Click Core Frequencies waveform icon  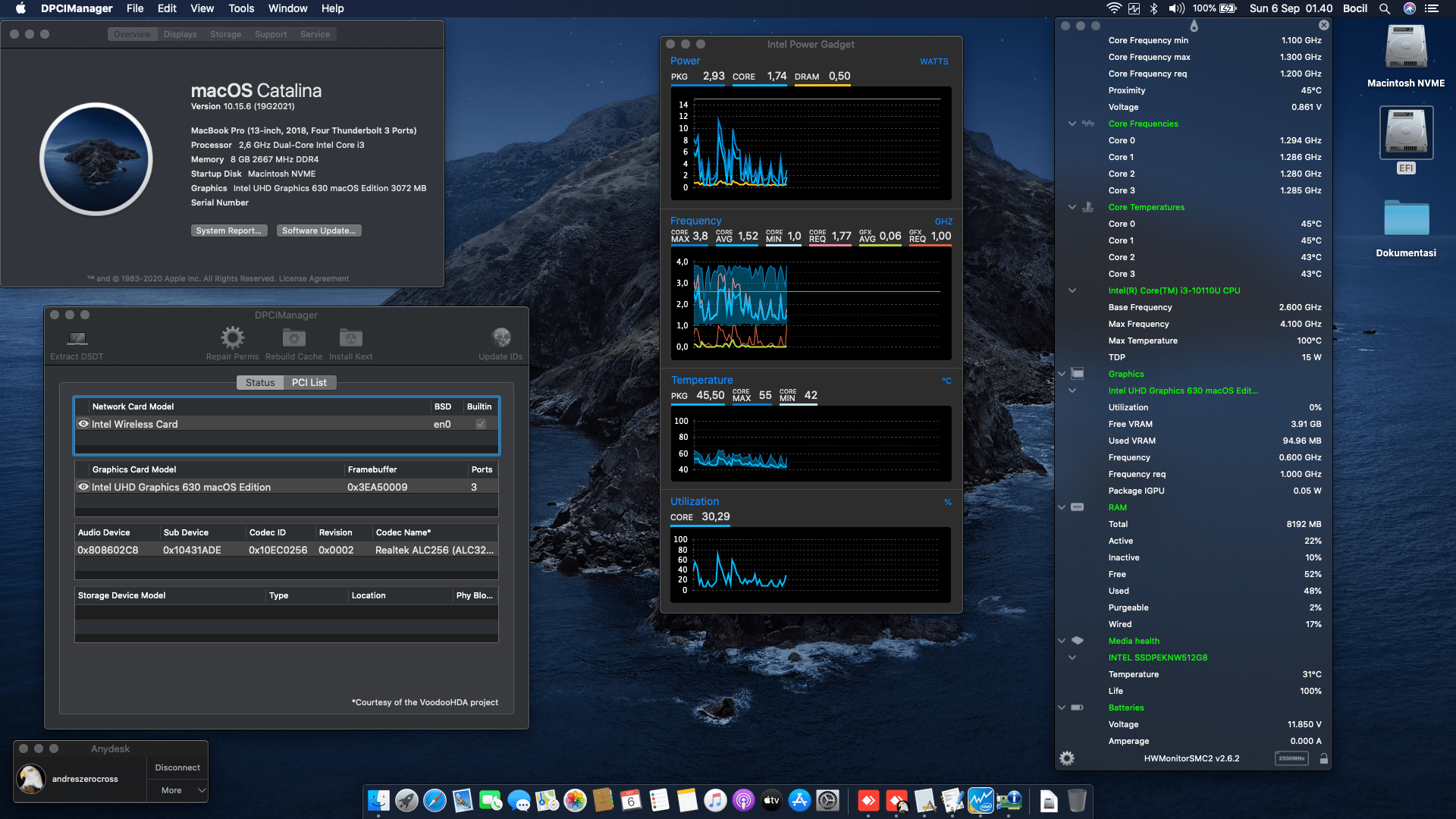coord(1087,124)
